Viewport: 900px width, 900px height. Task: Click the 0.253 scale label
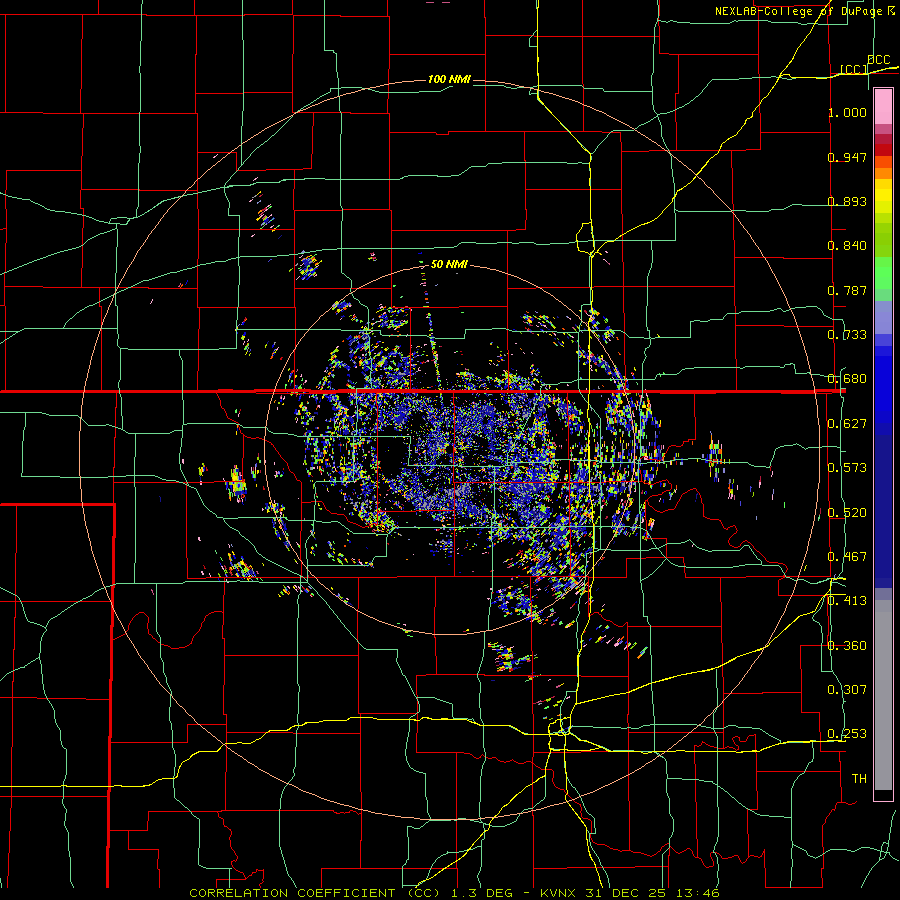[847, 734]
